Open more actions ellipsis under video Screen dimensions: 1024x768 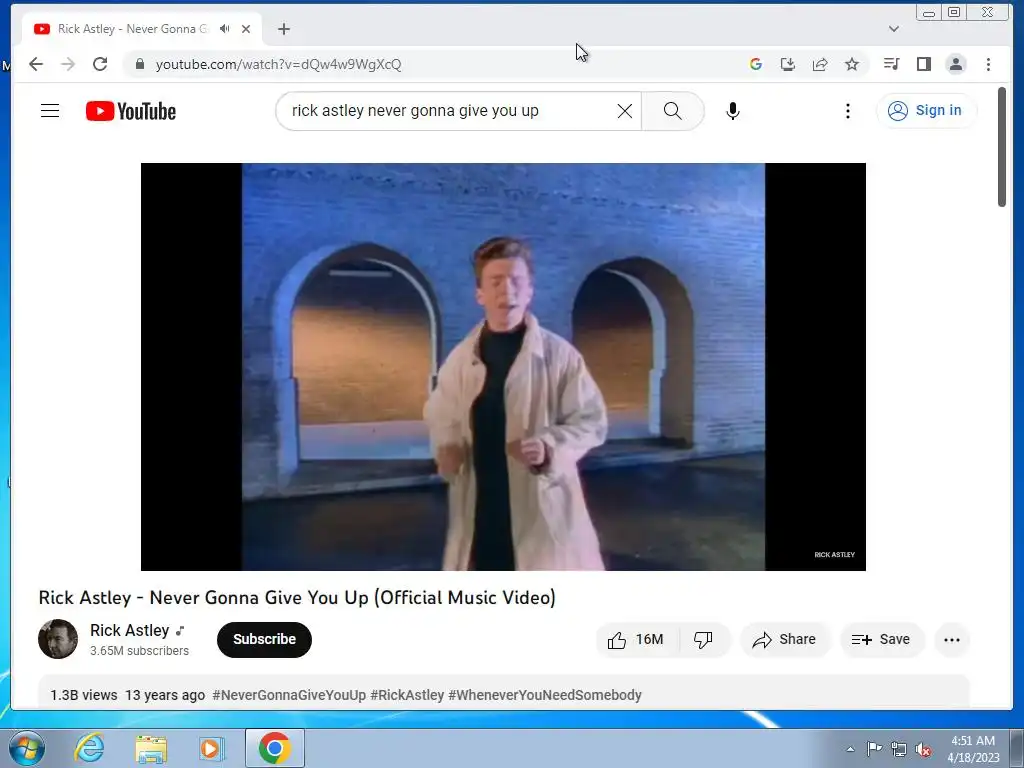(952, 639)
